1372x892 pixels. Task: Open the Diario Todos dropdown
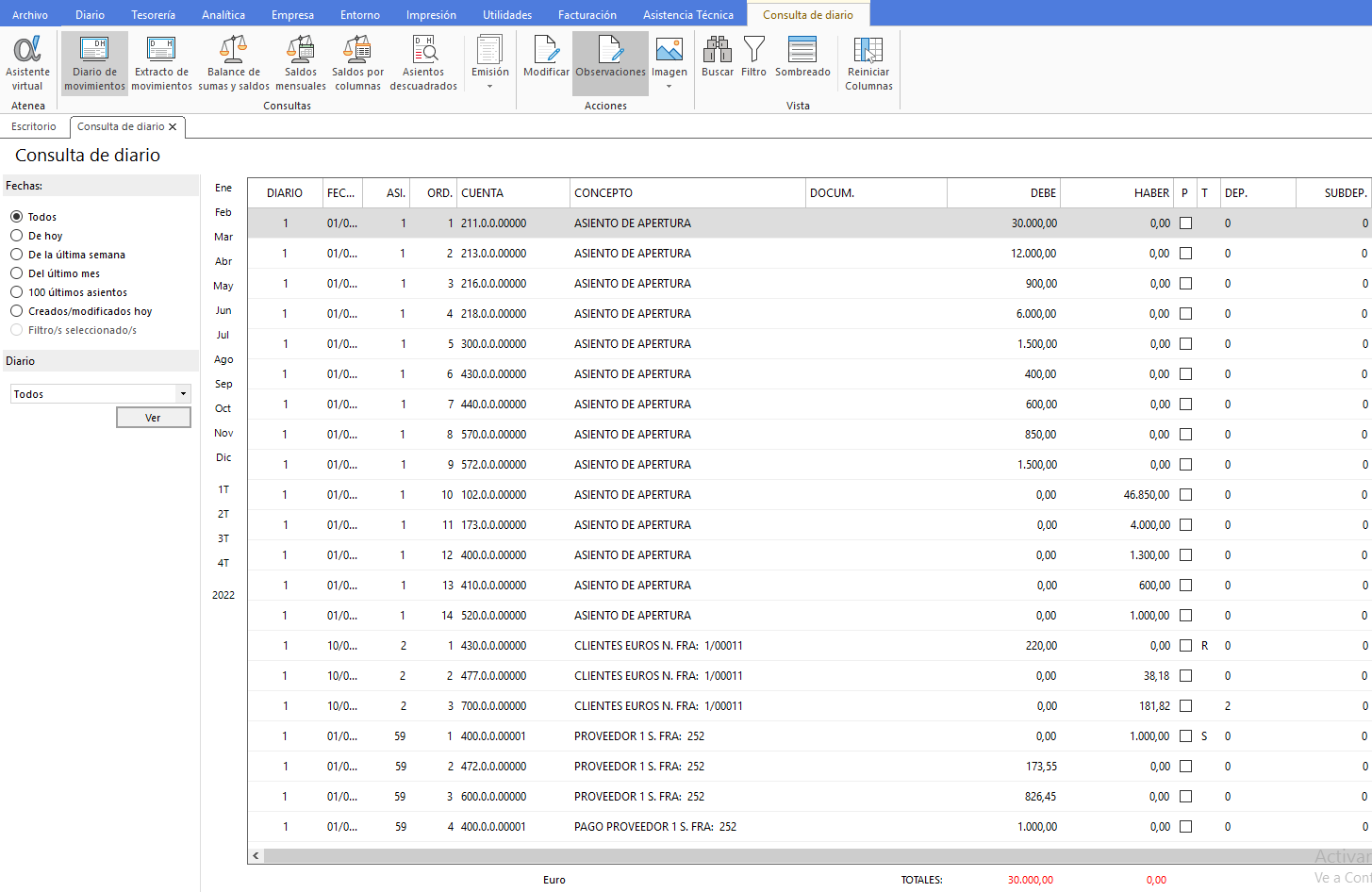[183, 394]
